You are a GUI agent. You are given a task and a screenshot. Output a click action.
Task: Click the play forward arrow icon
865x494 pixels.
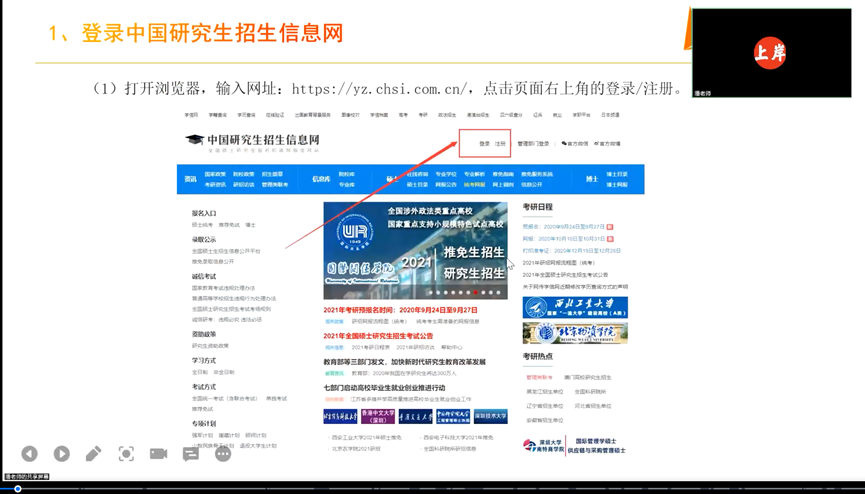click(x=62, y=454)
